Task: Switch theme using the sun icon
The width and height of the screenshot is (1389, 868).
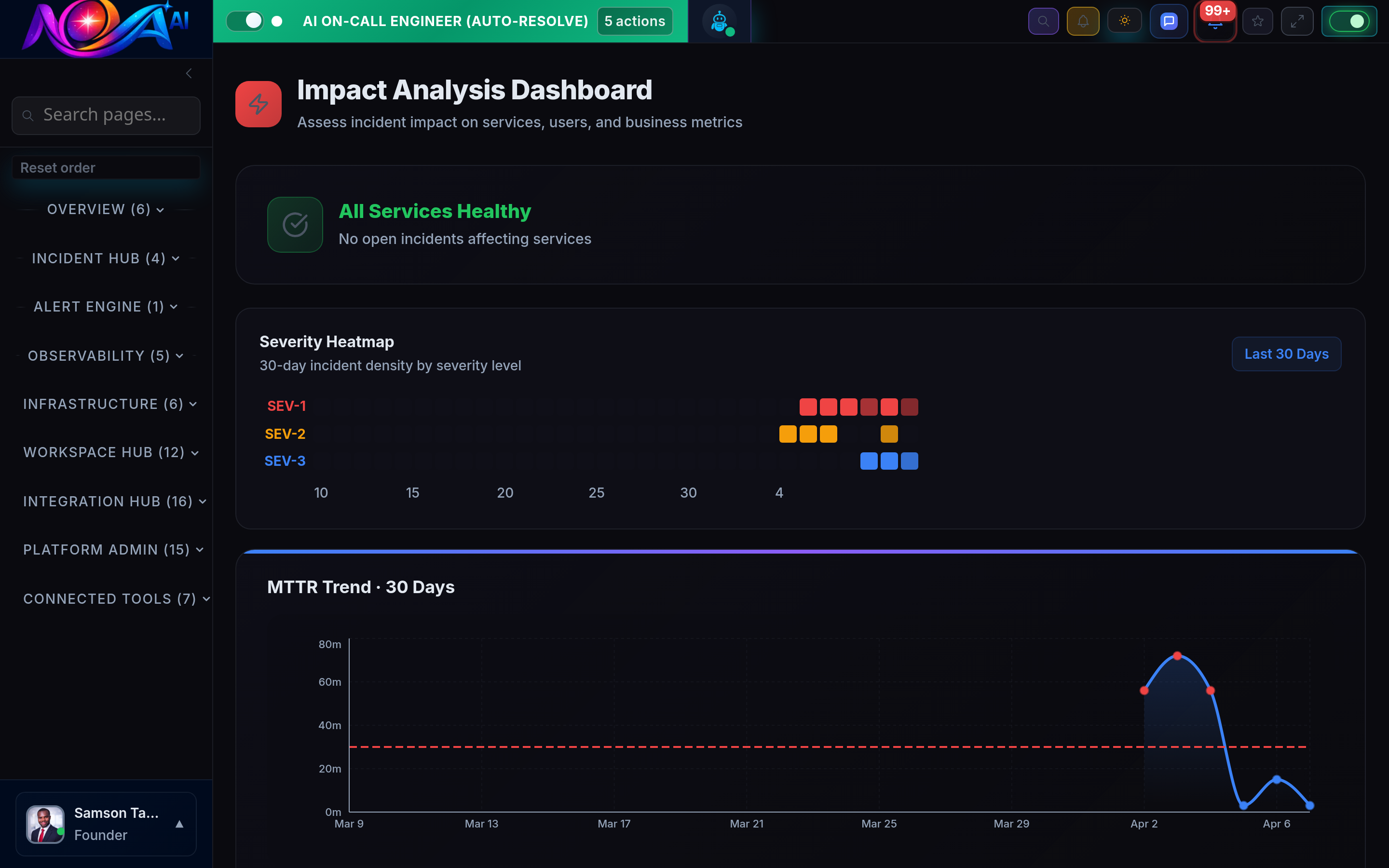Action: 1124,21
